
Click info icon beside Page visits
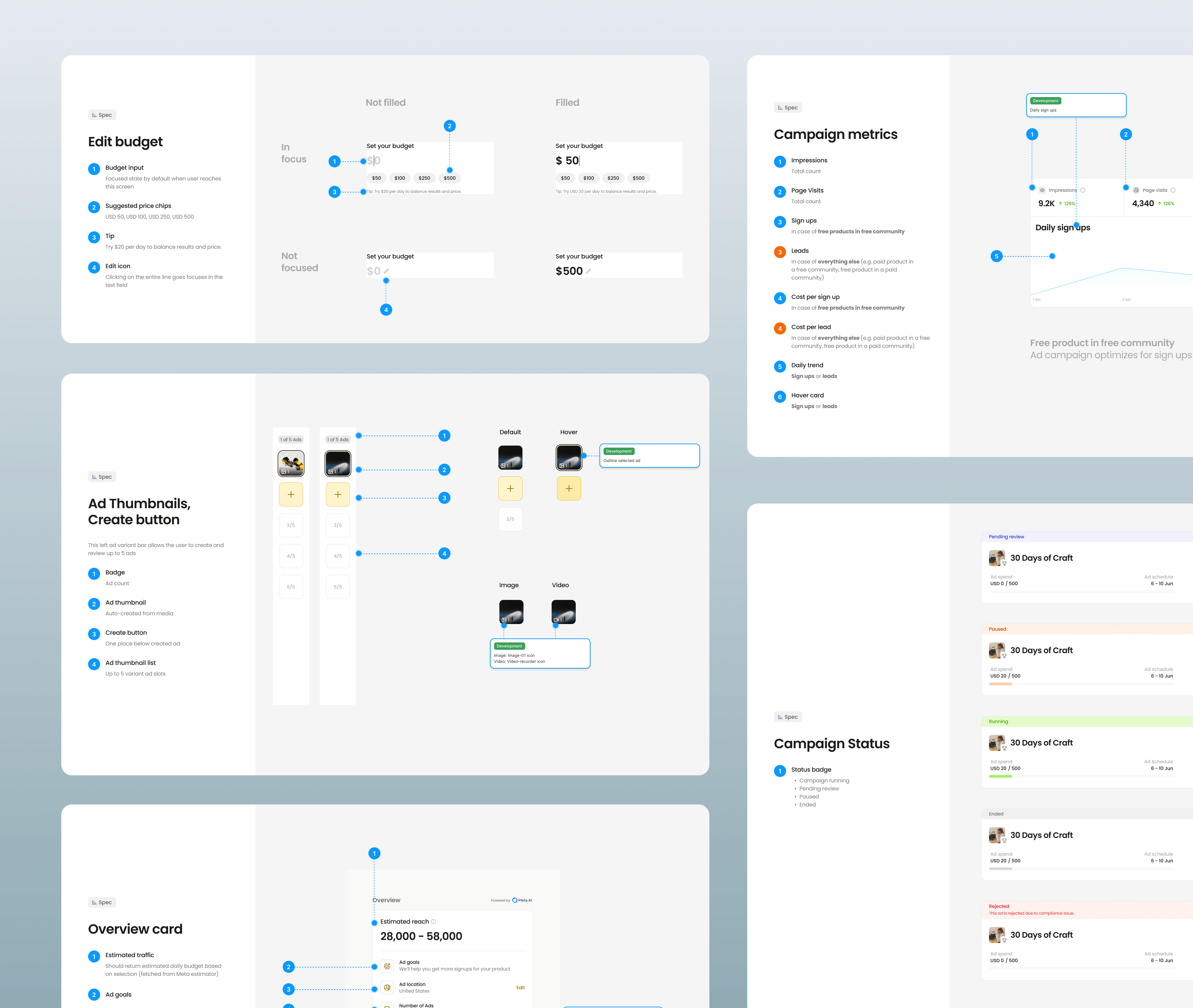[x=1173, y=190]
